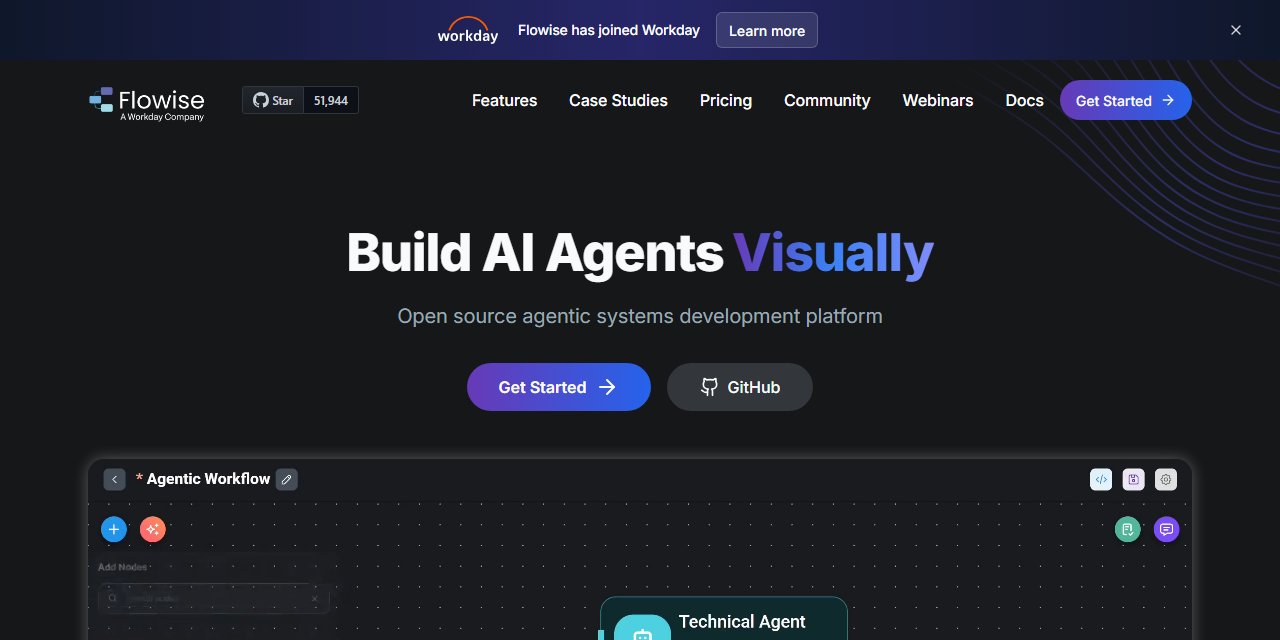Open the Community menu item
1280x640 pixels.
(x=827, y=100)
